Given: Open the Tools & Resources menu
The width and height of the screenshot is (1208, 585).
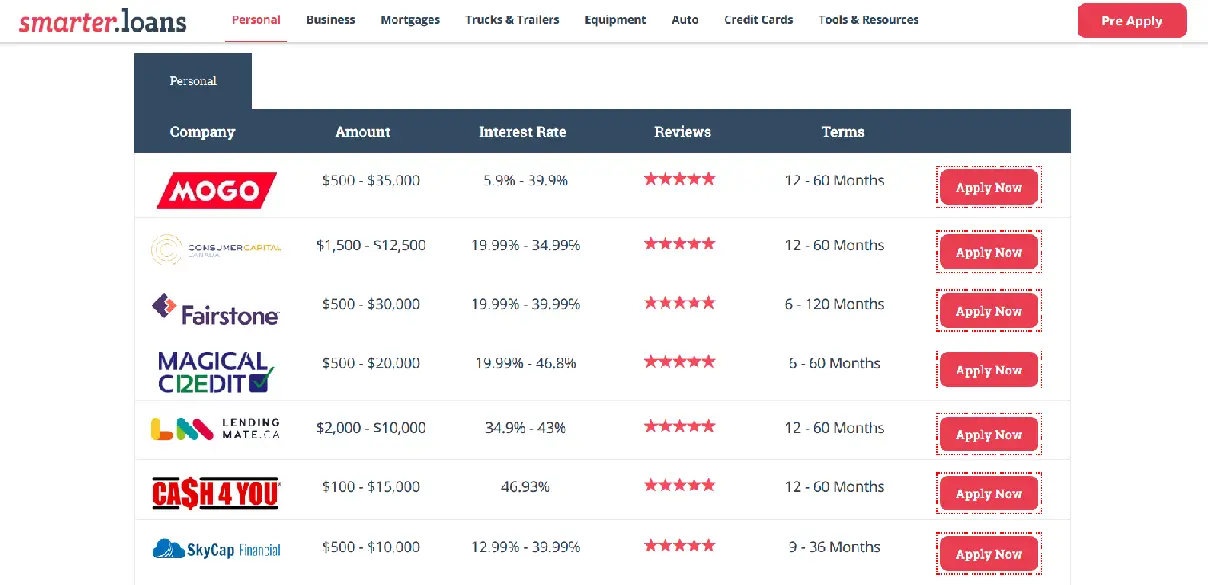Looking at the screenshot, I should coord(868,20).
